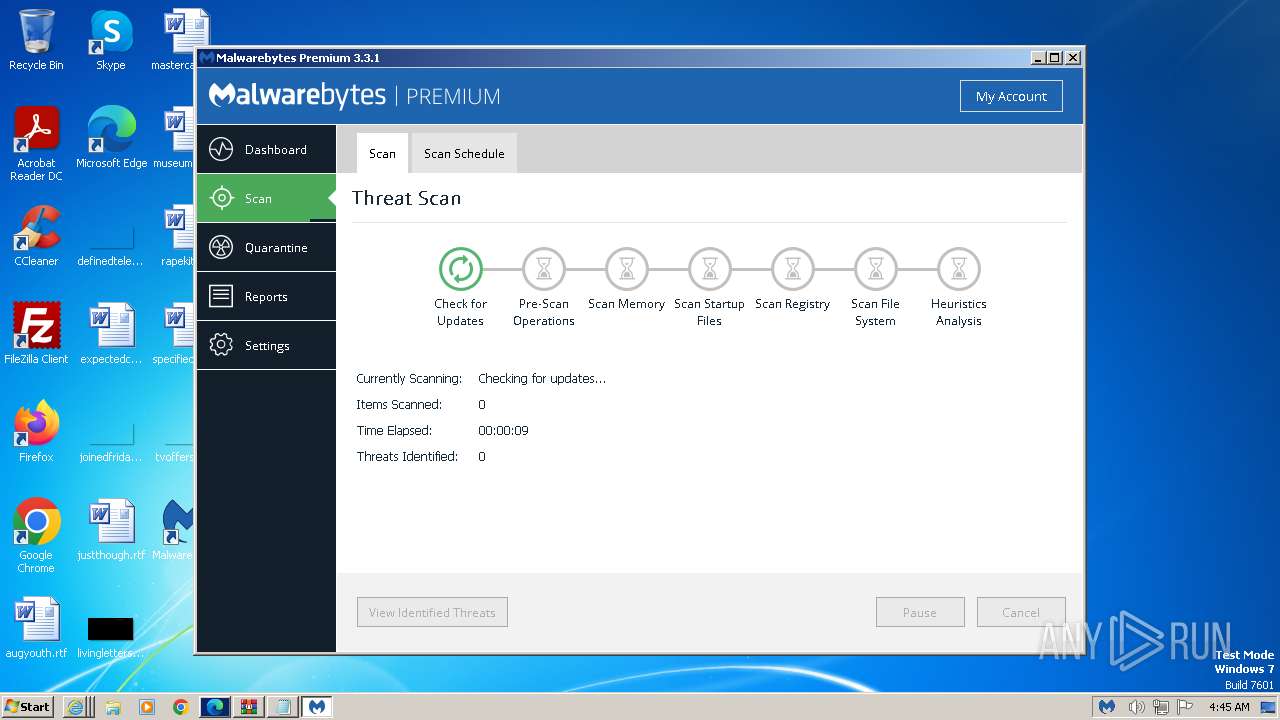The image size is (1280, 720).
Task: Open Chrome from the taskbar
Action: (x=180, y=706)
